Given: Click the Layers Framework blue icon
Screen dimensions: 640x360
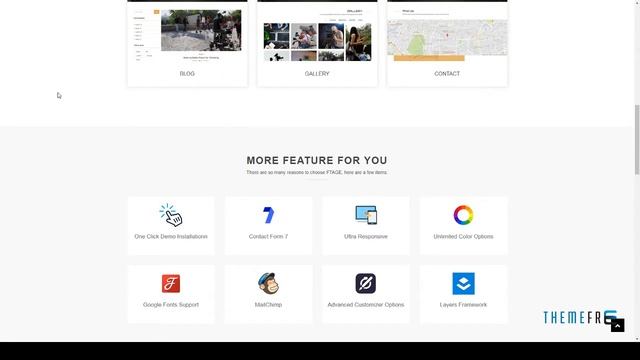Looking at the screenshot, I should pyautogui.click(x=463, y=283).
